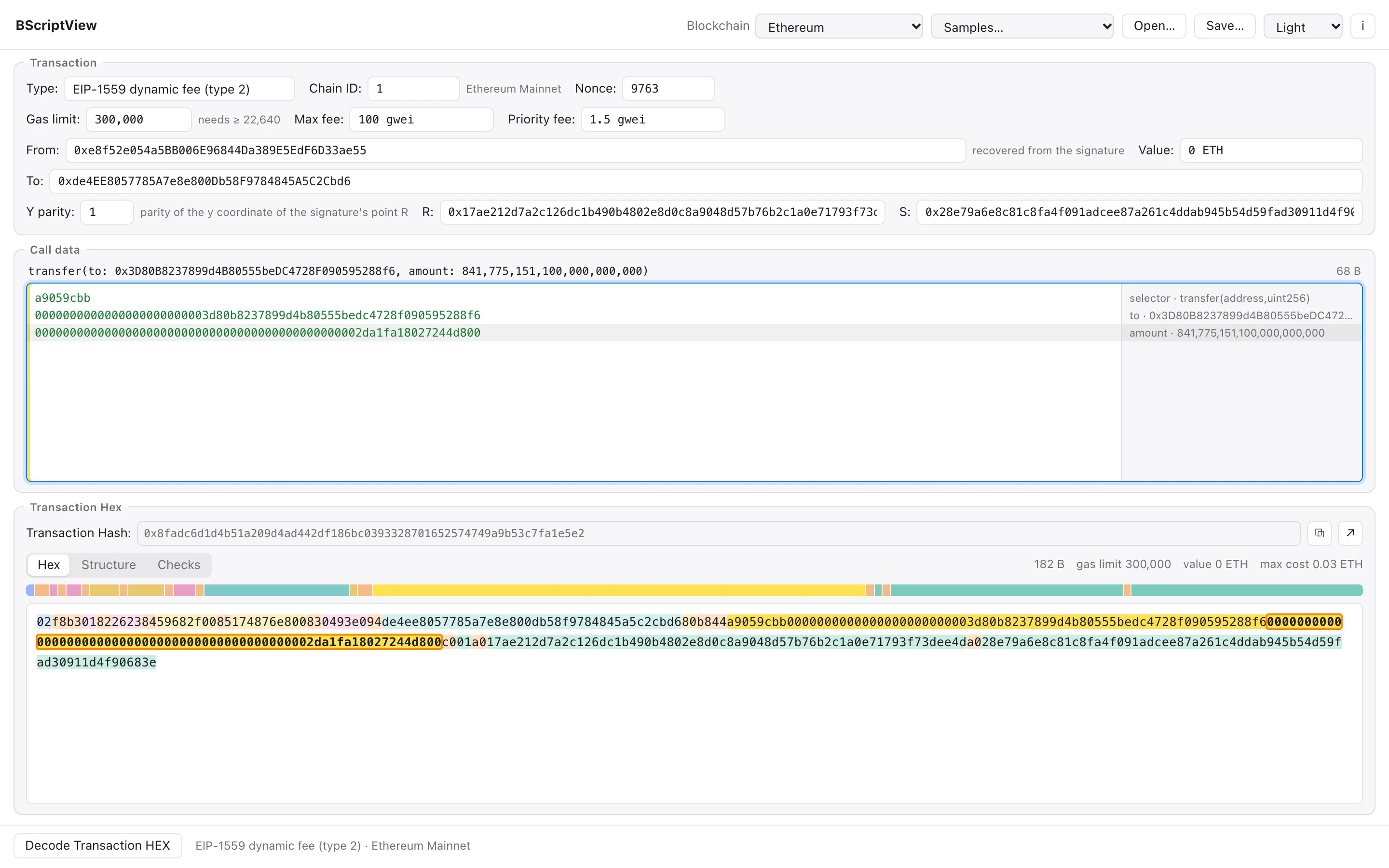Click the Priority fee field
Image resolution: width=1389 pixels, height=868 pixels.
coord(653,120)
